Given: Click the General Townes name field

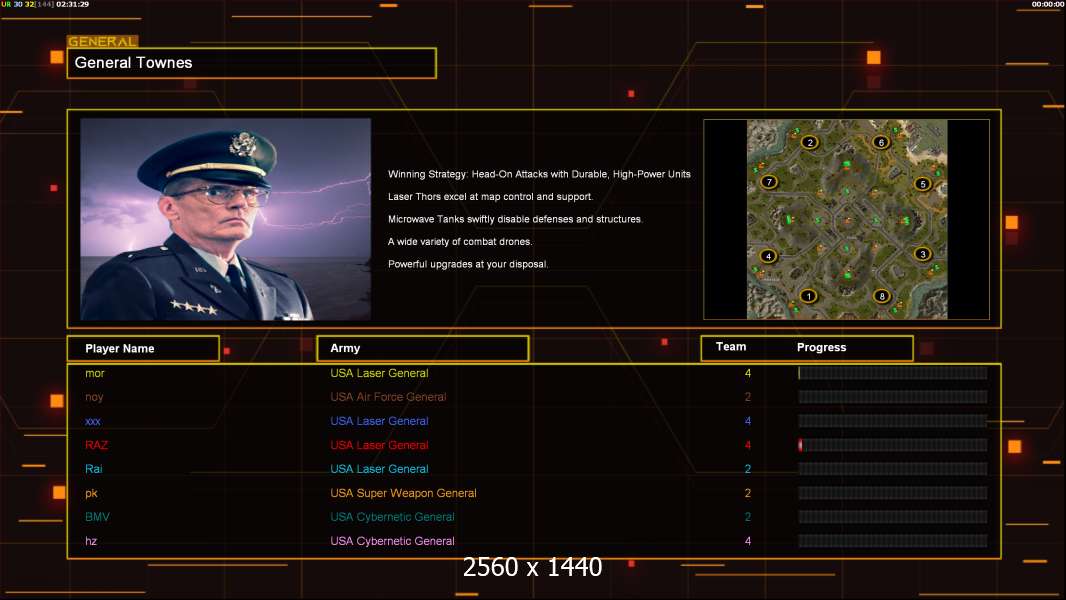Looking at the screenshot, I should (x=252, y=63).
